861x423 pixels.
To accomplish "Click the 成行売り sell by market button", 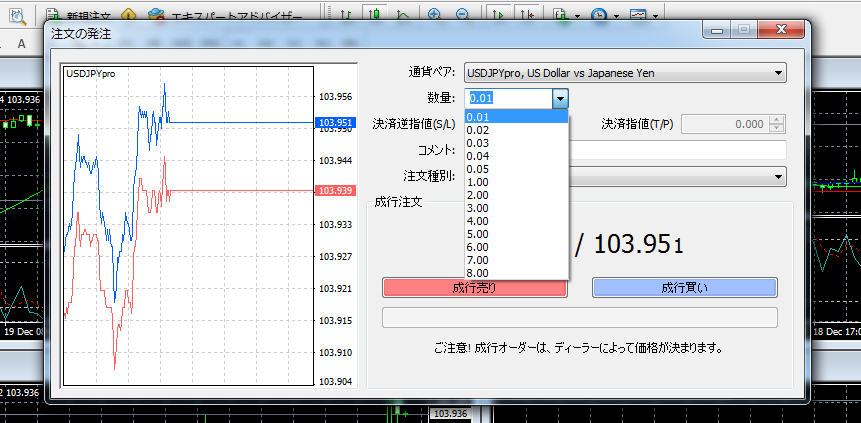I will [x=475, y=288].
